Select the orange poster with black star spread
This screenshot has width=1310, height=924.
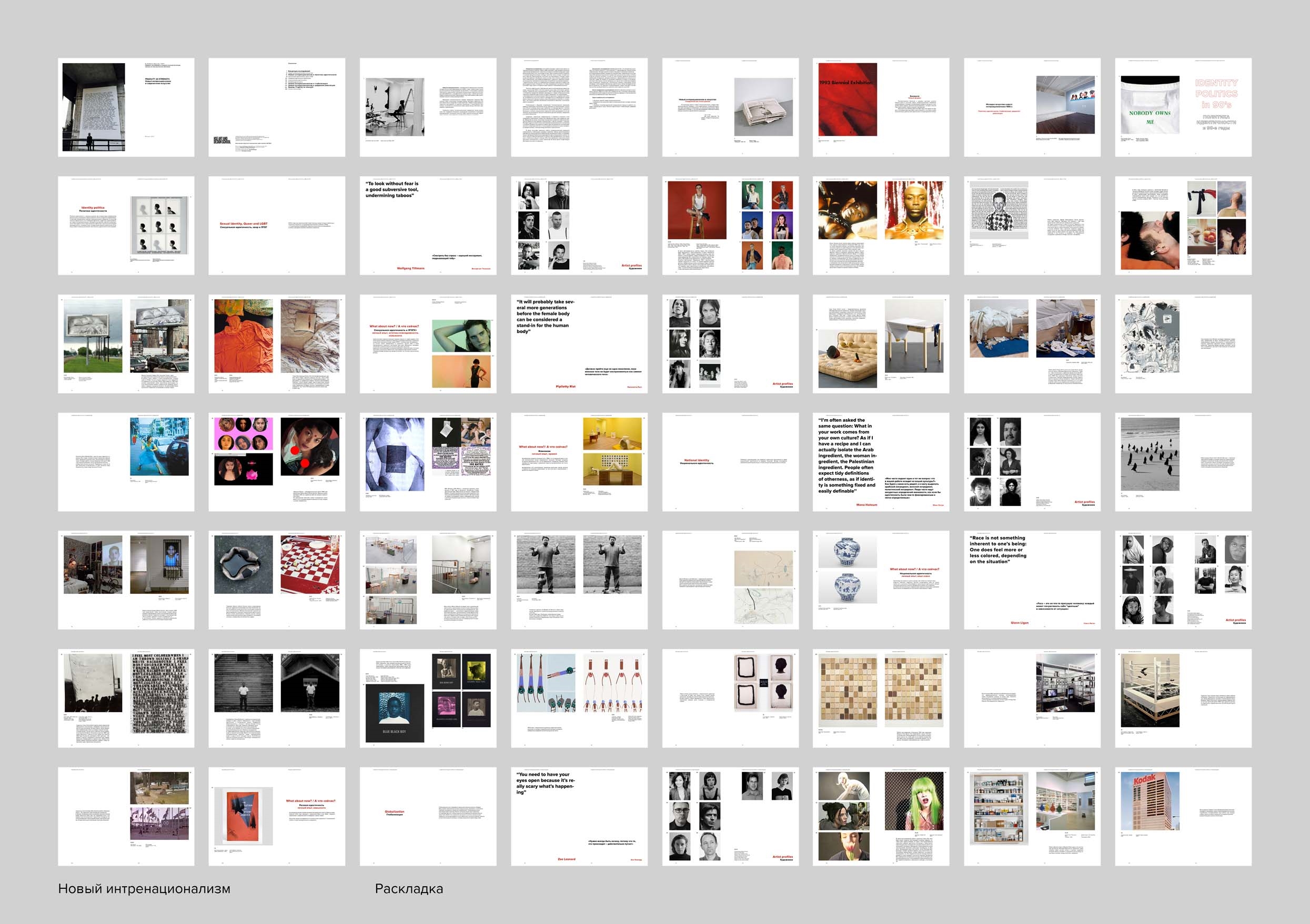277,816
